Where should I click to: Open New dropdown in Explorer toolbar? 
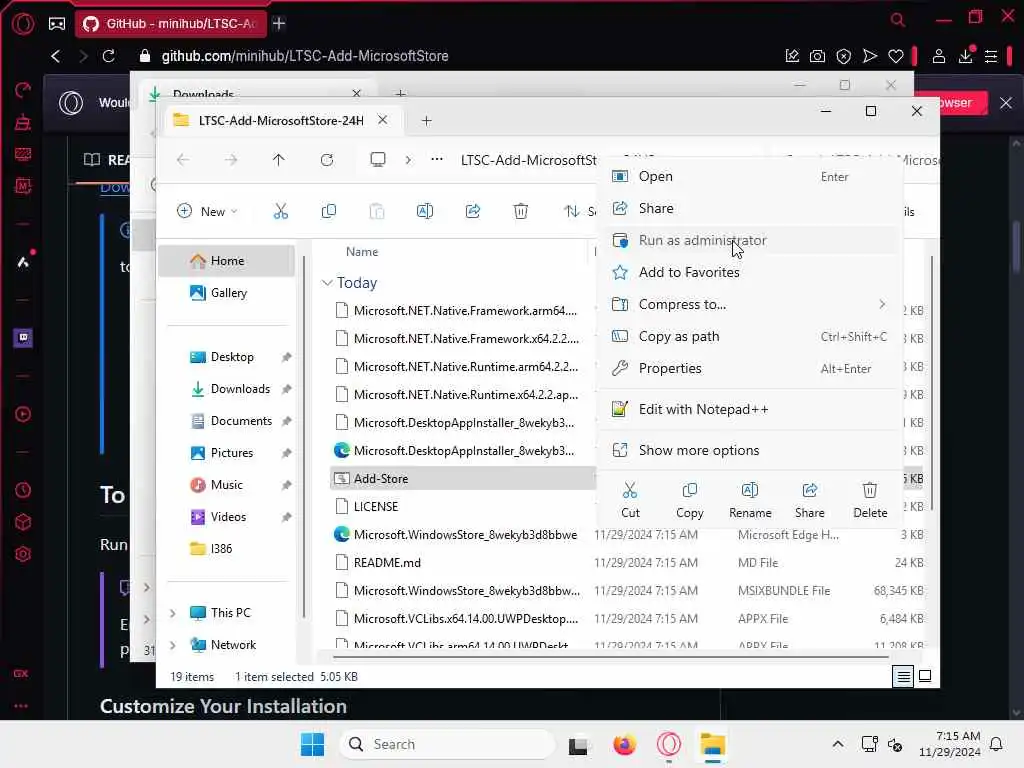207,211
